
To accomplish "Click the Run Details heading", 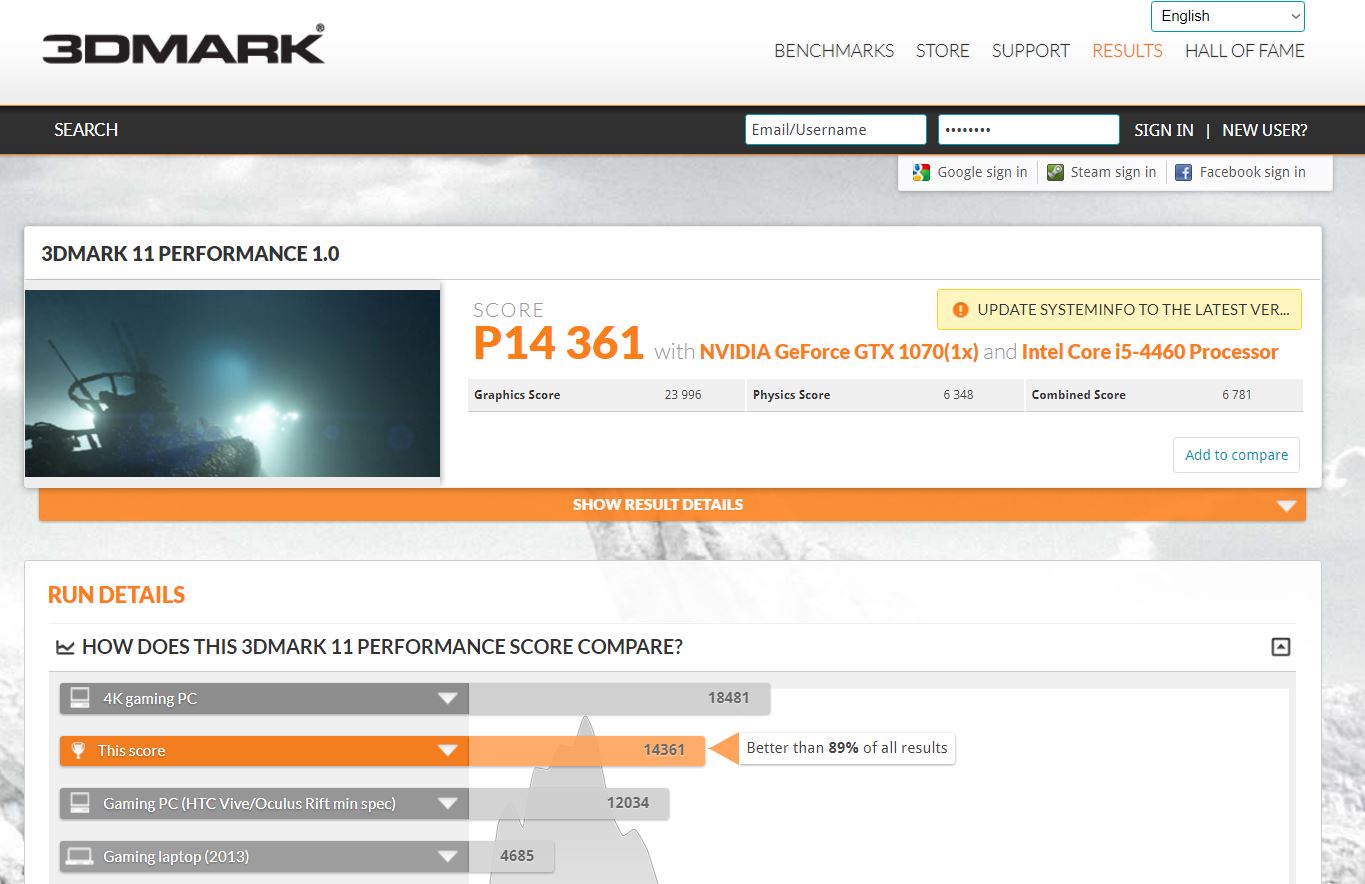I will pyautogui.click(x=116, y=595).
